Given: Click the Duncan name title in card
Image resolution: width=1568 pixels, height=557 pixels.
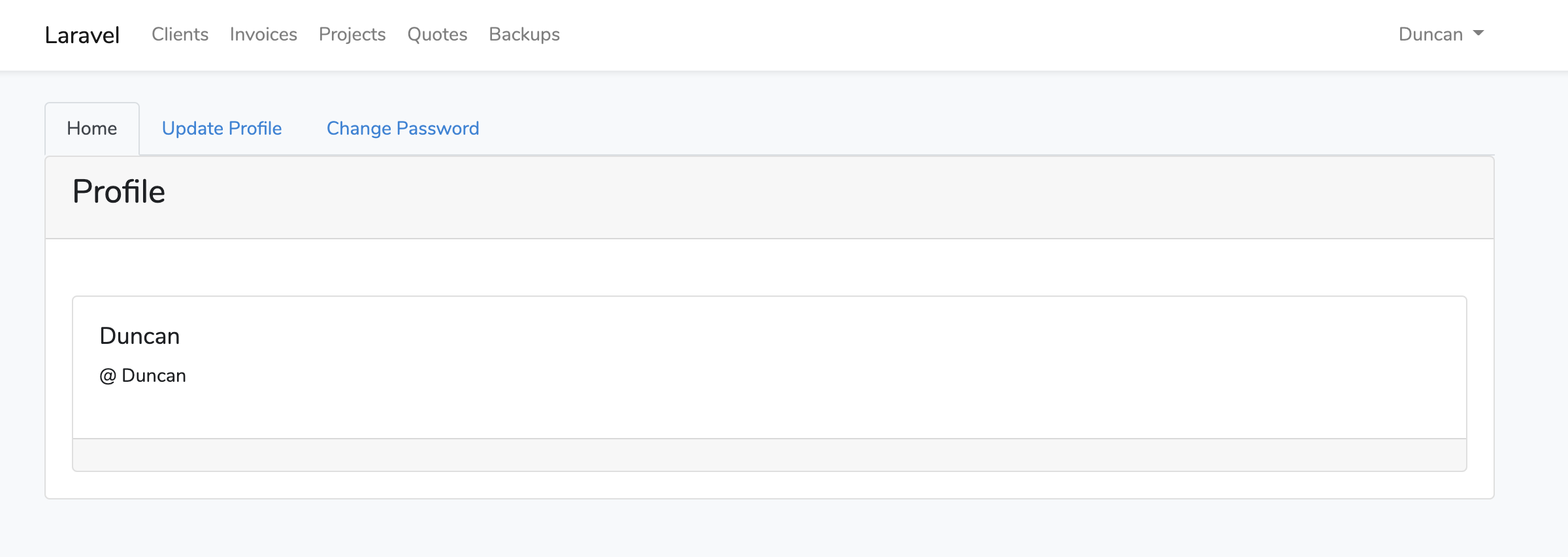Looking at the screenshot, I should click(x=140, y=336).
